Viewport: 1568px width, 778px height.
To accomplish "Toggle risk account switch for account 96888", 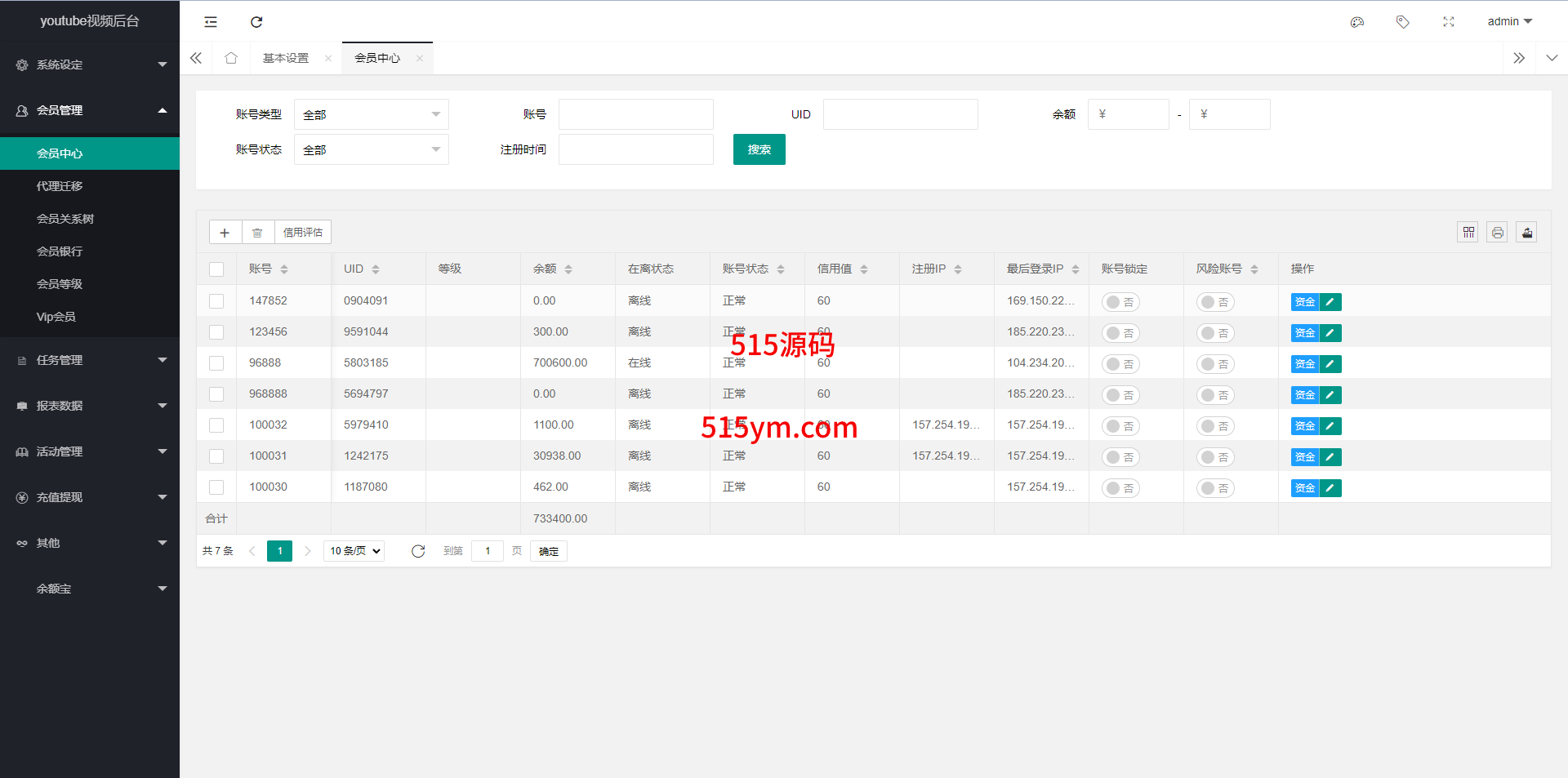I will click(1215, 364).
